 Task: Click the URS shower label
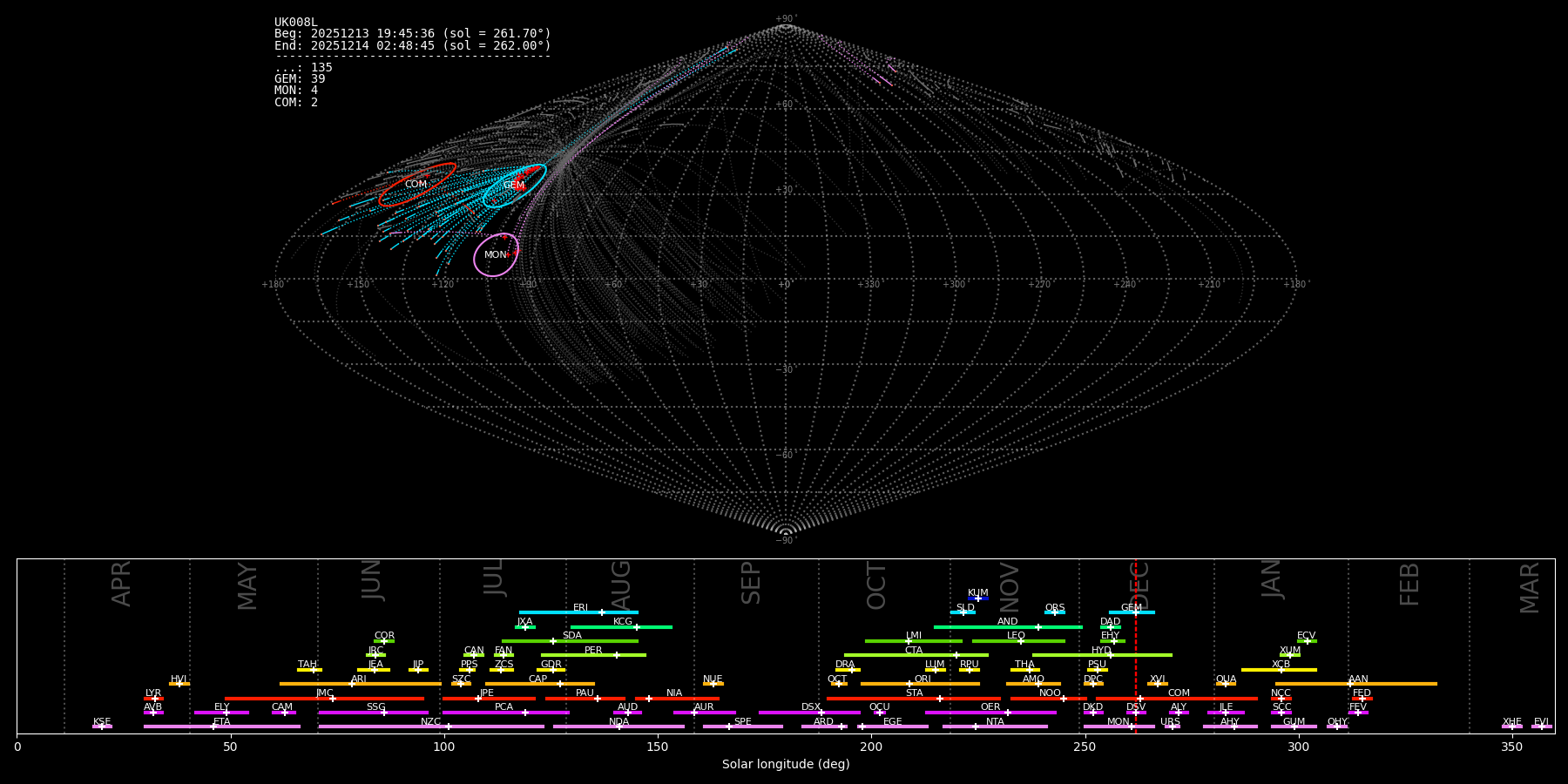[x=1170, y=722]
